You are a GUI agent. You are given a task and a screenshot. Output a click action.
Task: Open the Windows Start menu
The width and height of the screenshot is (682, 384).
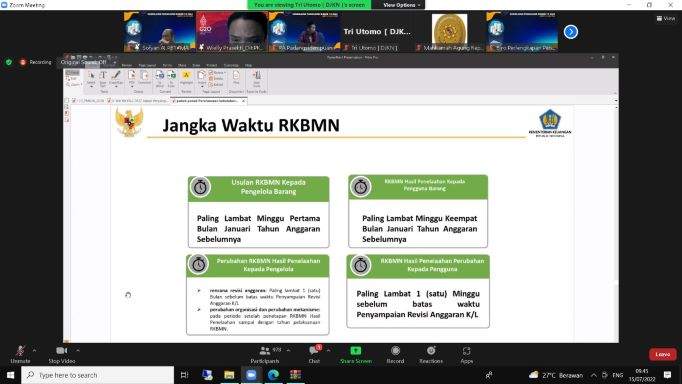tap(10, 375)
